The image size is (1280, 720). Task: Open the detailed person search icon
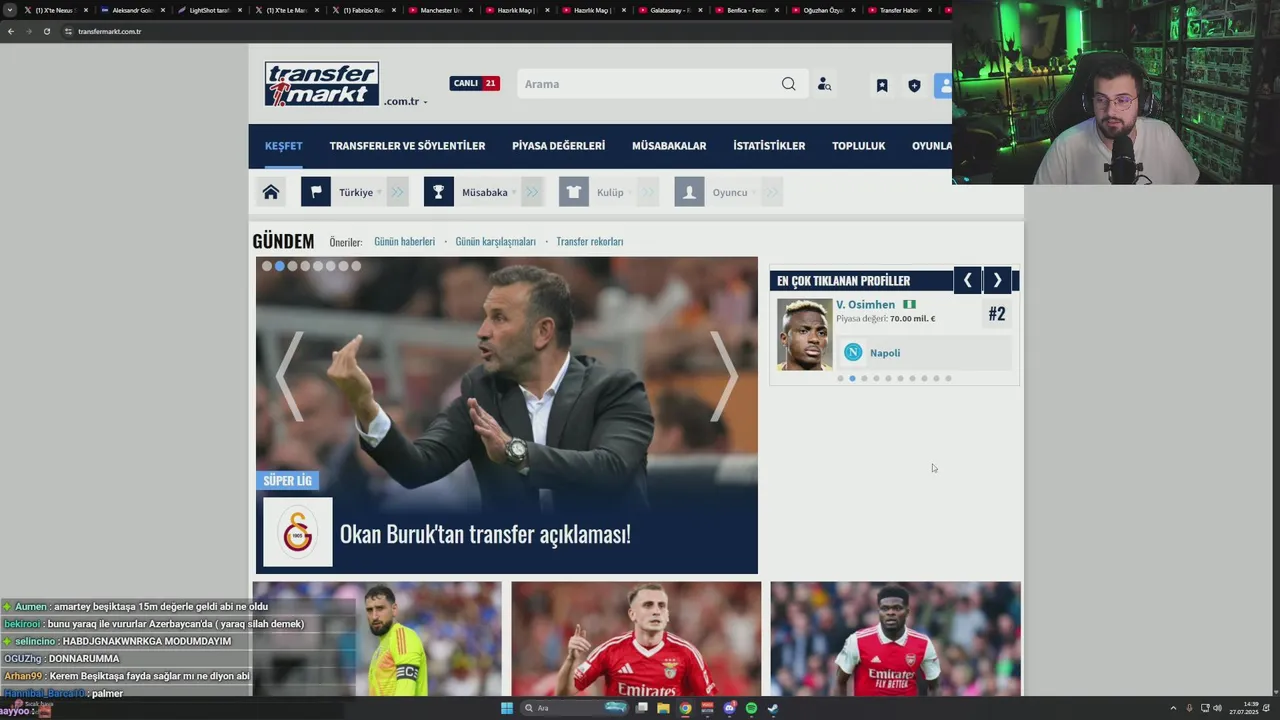click(824, 85)
